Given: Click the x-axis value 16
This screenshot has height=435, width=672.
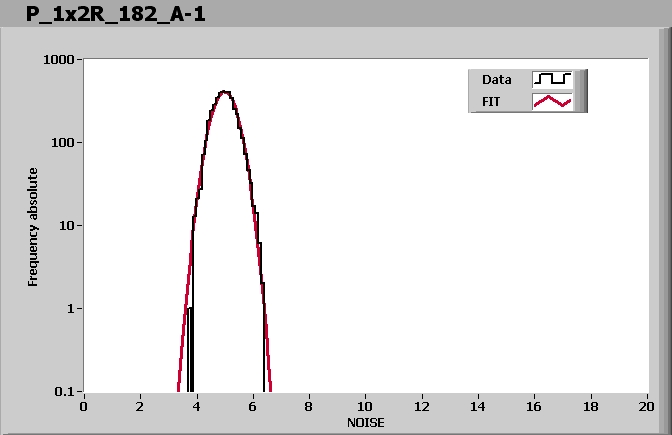Looking at the screenshot, I should 534,407.
